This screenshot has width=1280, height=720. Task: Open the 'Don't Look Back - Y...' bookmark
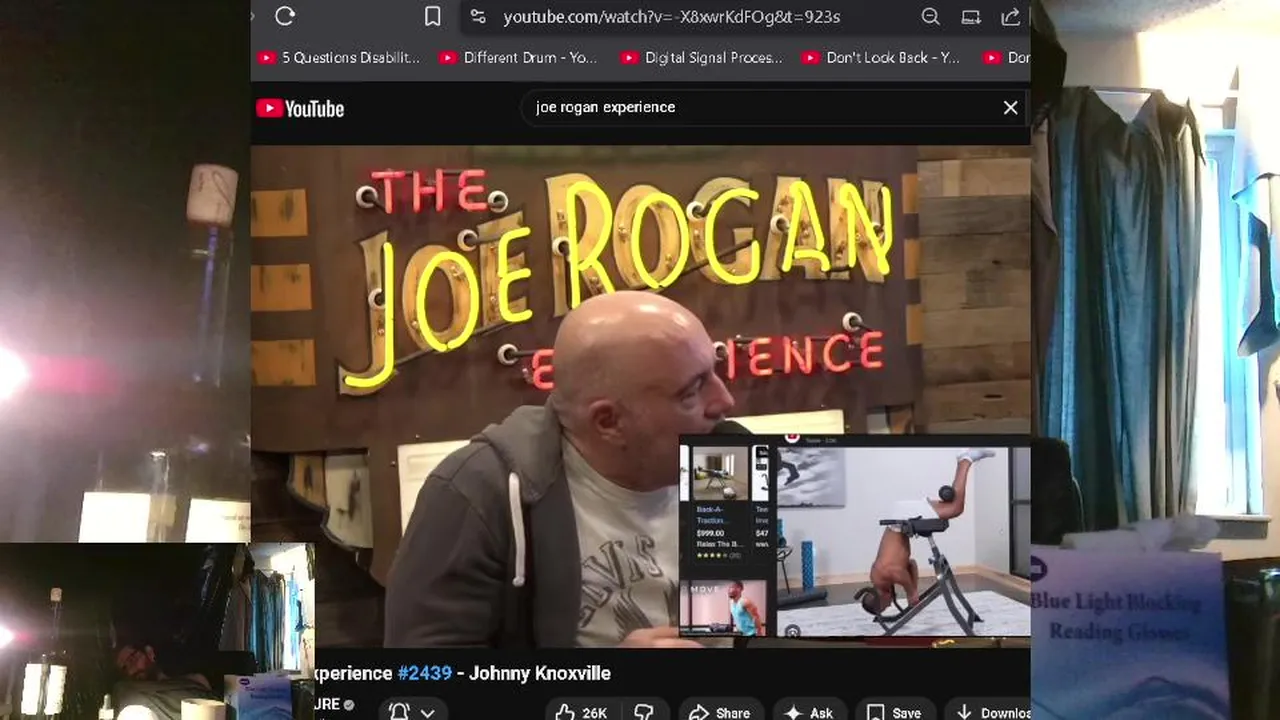click(881, 58)
